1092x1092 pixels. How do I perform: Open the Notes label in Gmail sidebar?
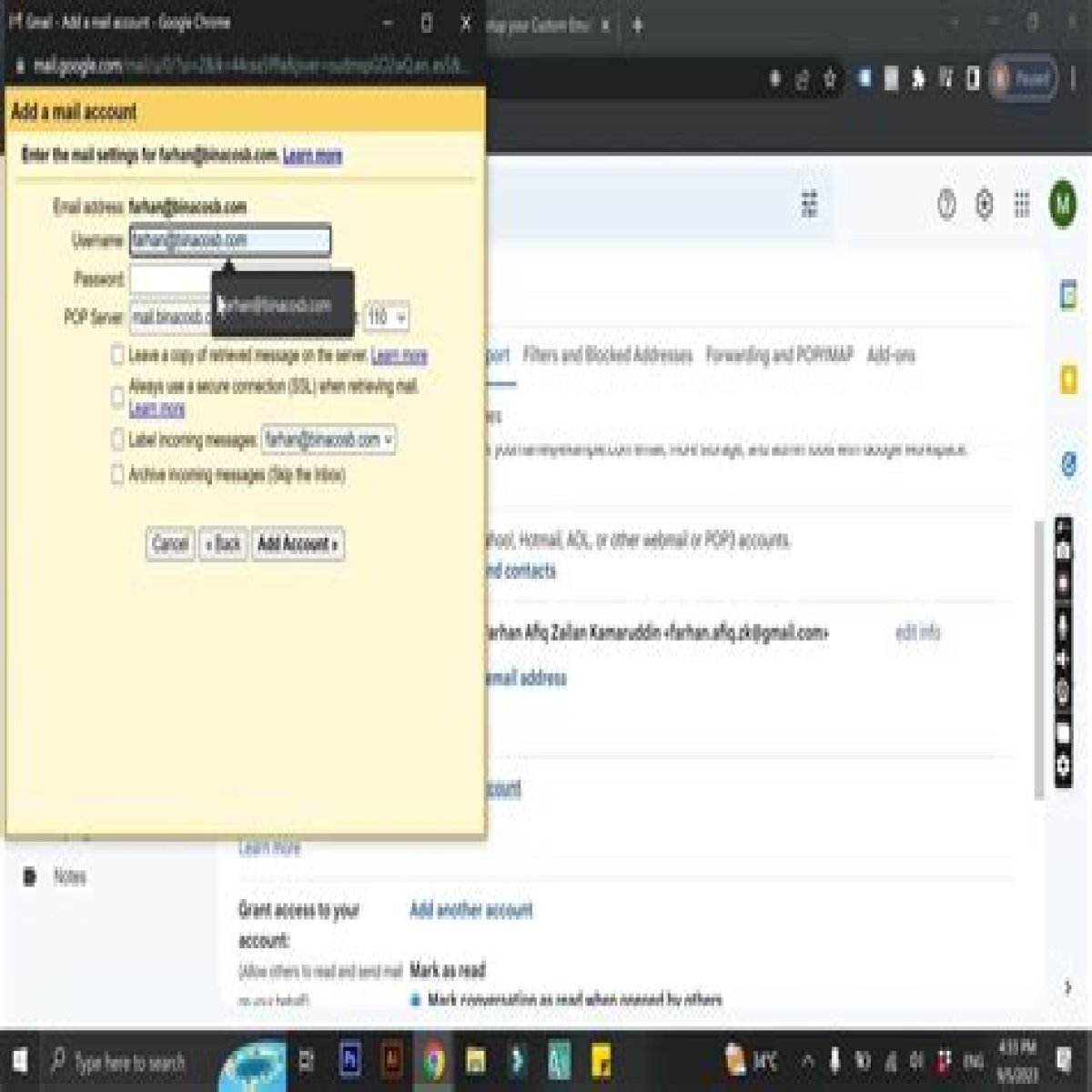pyautogui.click(x=69, y=877)
